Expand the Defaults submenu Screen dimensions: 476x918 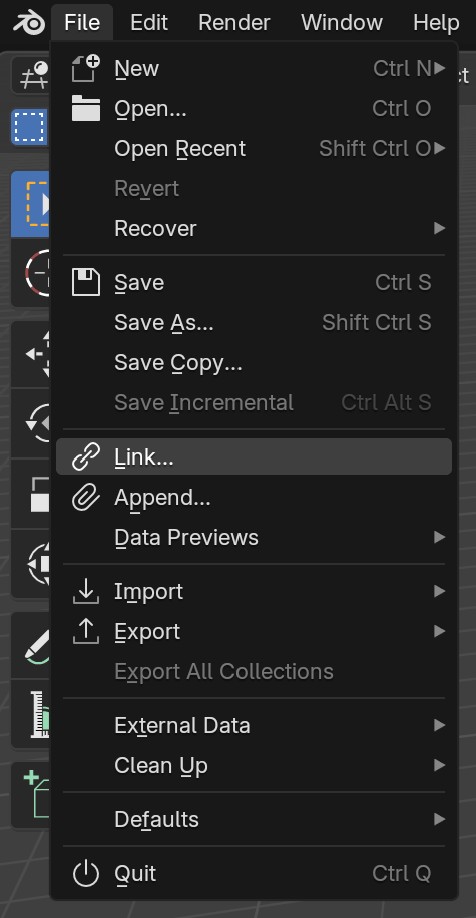tap(254, 818)
